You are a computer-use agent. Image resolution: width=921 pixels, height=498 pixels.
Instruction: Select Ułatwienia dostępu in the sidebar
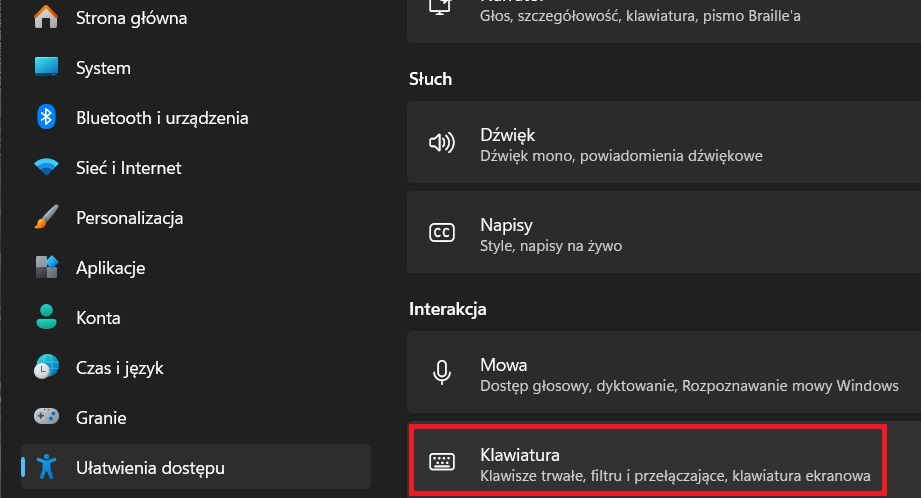(150, 467)
